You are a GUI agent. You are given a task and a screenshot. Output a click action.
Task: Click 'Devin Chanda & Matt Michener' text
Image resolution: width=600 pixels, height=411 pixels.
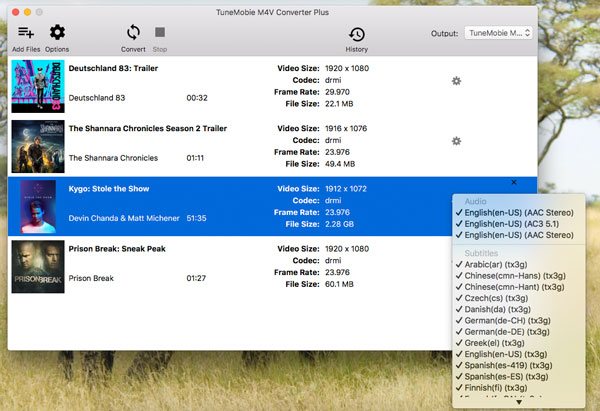click(124, 218)
